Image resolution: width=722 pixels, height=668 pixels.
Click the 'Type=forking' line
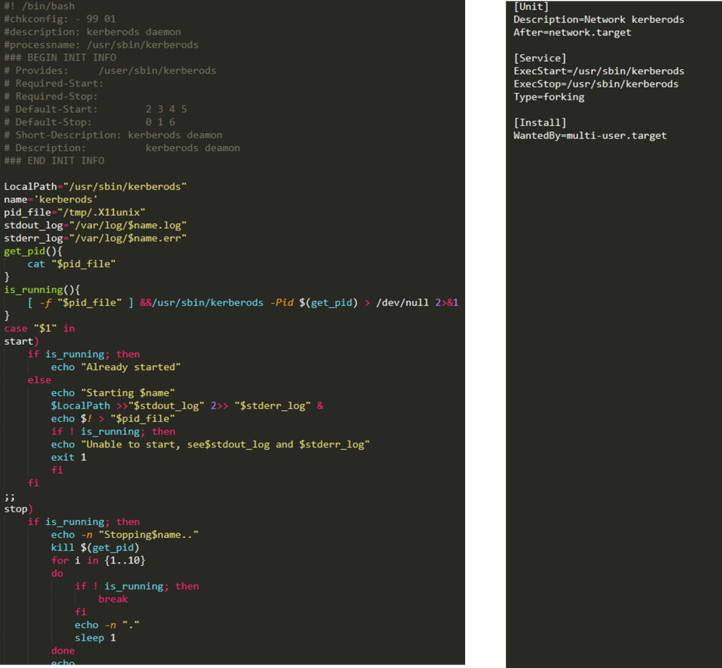[x=549, y=97]
